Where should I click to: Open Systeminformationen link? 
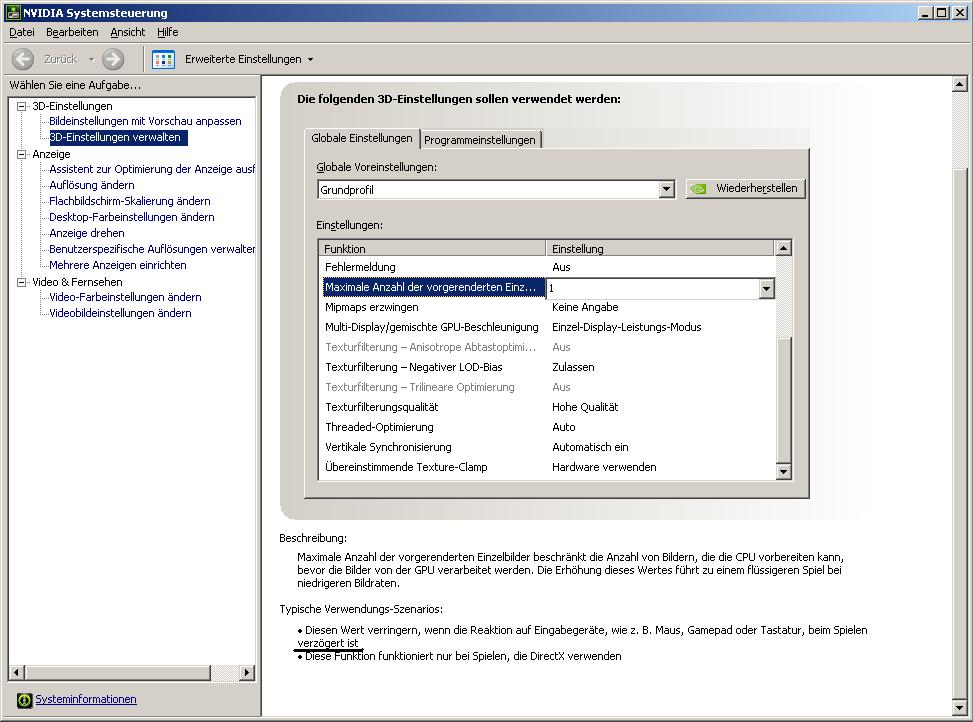click(86, 699)
